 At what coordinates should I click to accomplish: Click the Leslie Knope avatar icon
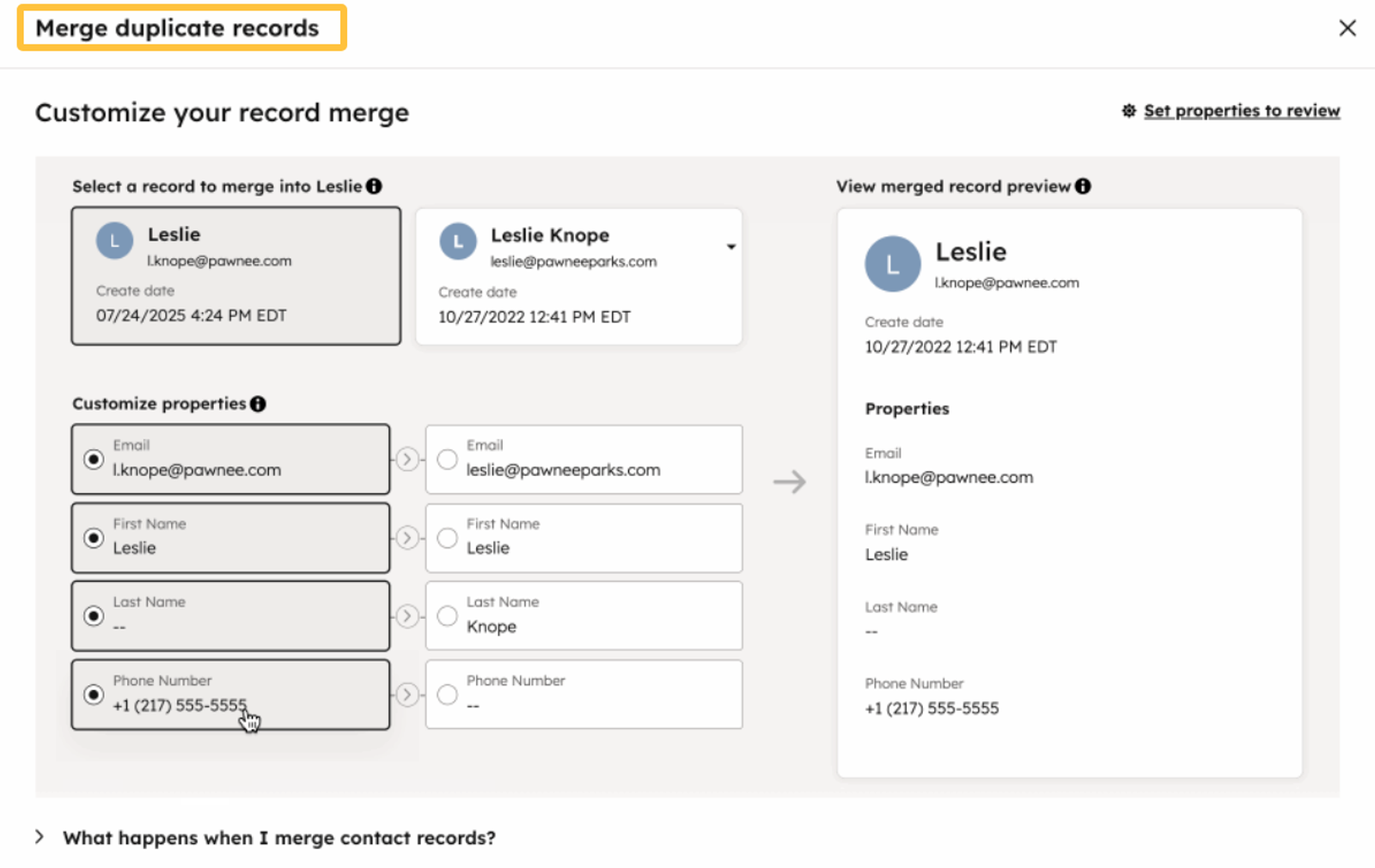458,241
